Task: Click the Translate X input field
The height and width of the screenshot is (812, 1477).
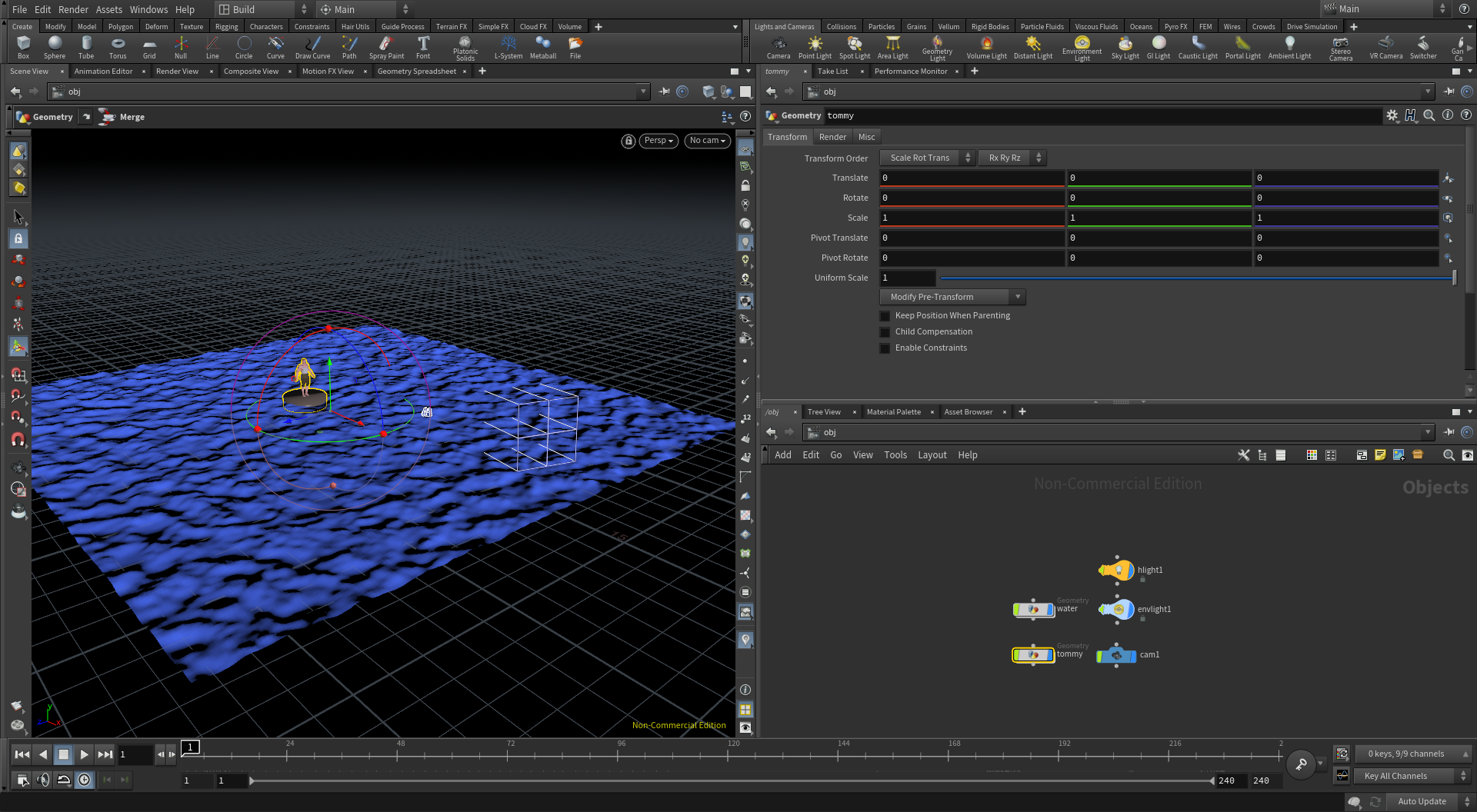Action: [x=972, y=178]
